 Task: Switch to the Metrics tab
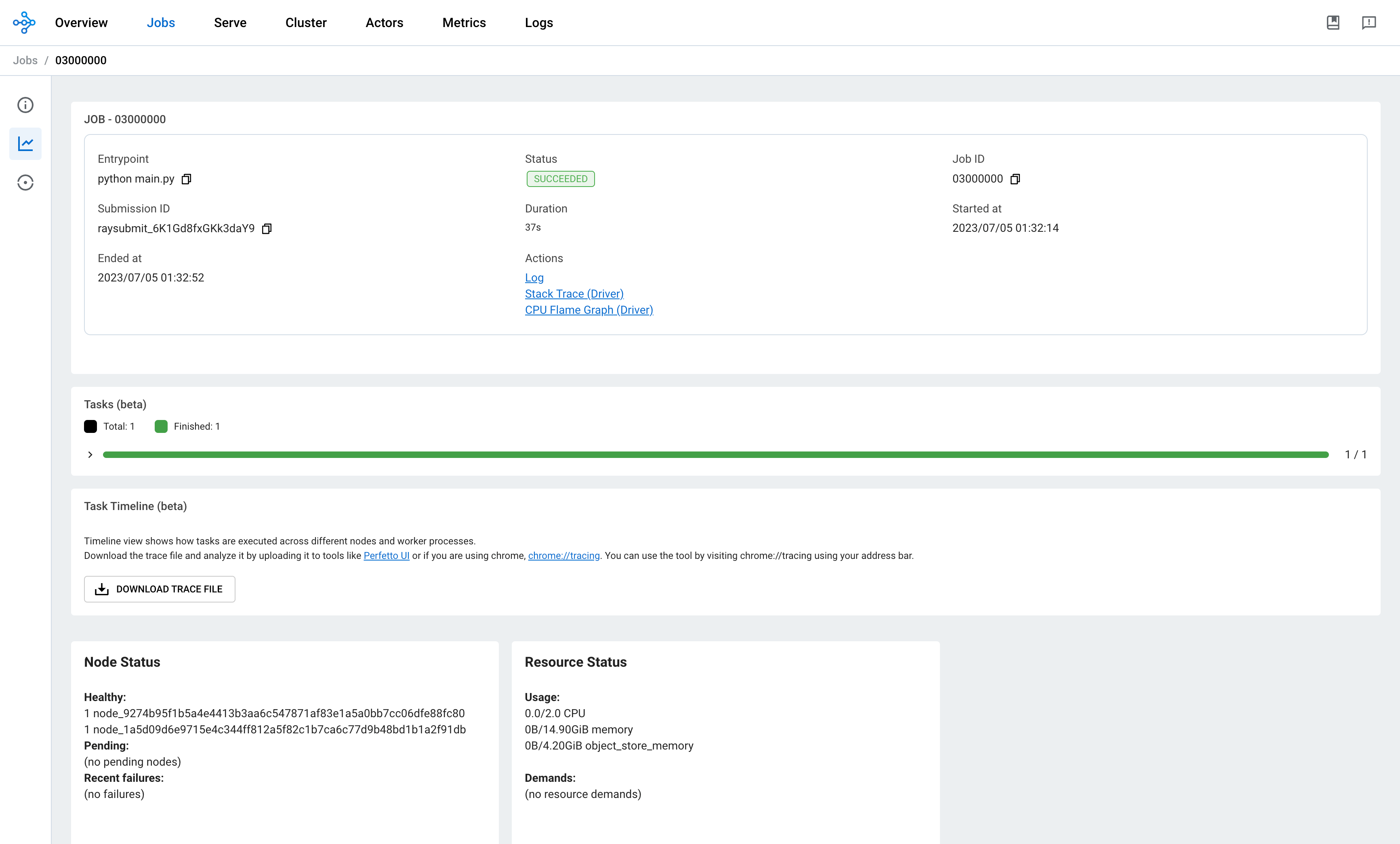click(x=464, y=22)
